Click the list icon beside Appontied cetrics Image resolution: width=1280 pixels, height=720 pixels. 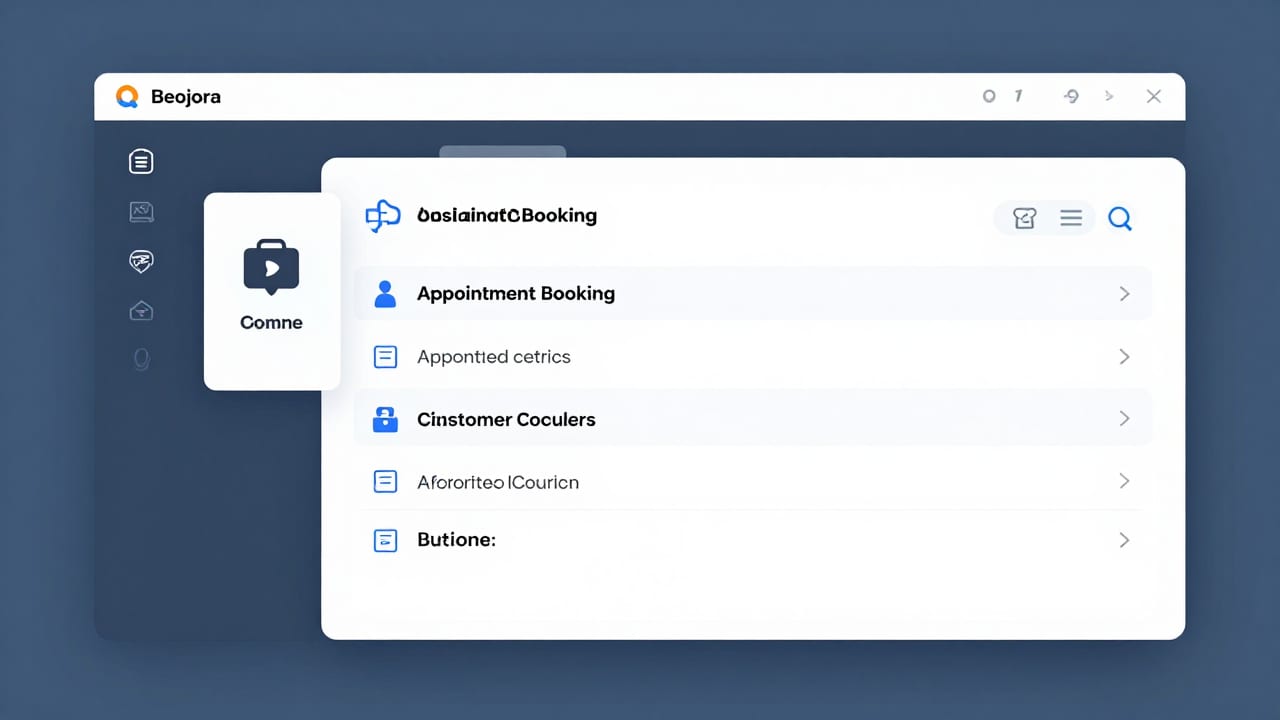[385, 357]
